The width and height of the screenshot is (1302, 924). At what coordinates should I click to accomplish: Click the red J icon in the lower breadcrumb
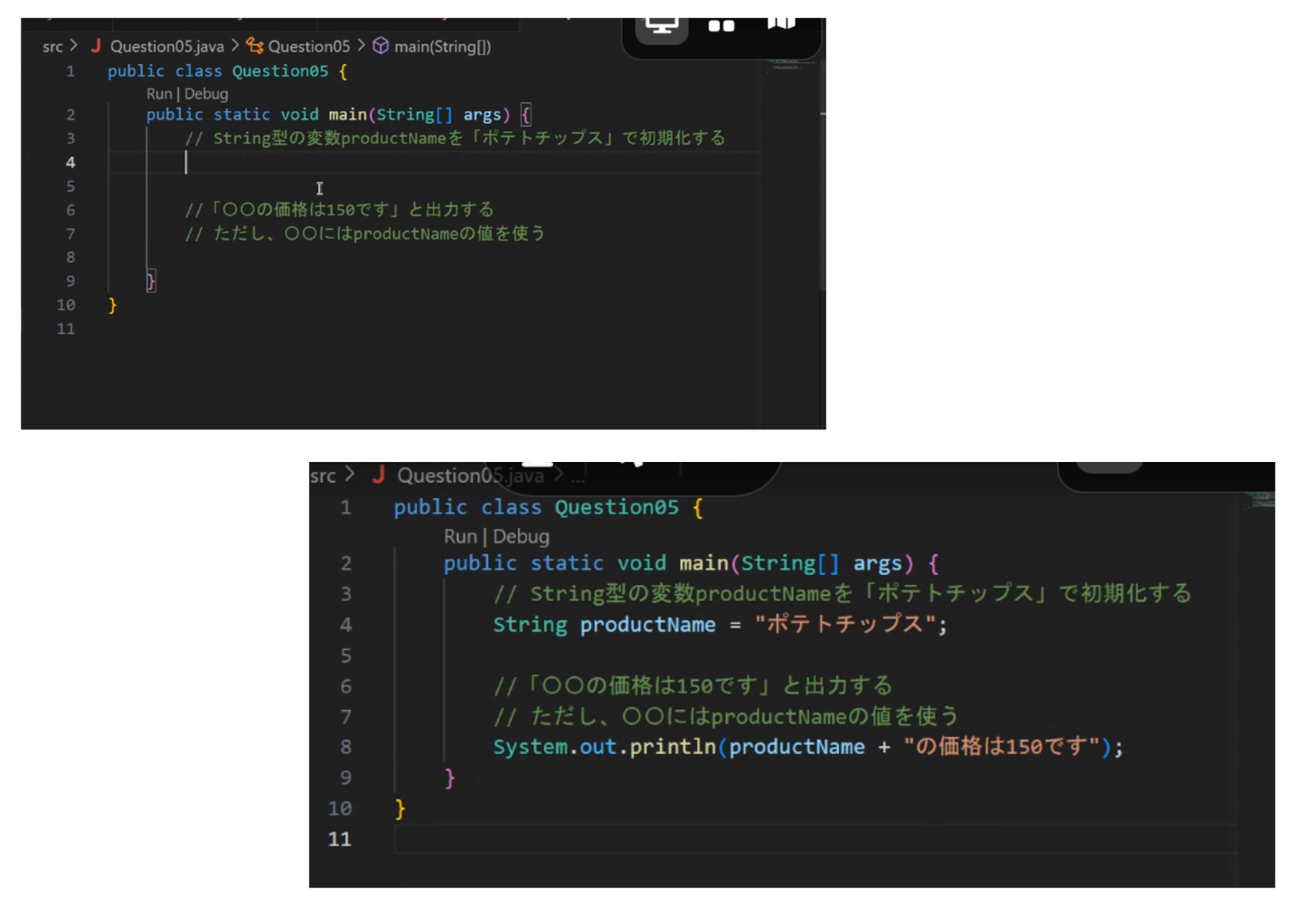click(x=379, y=475)
